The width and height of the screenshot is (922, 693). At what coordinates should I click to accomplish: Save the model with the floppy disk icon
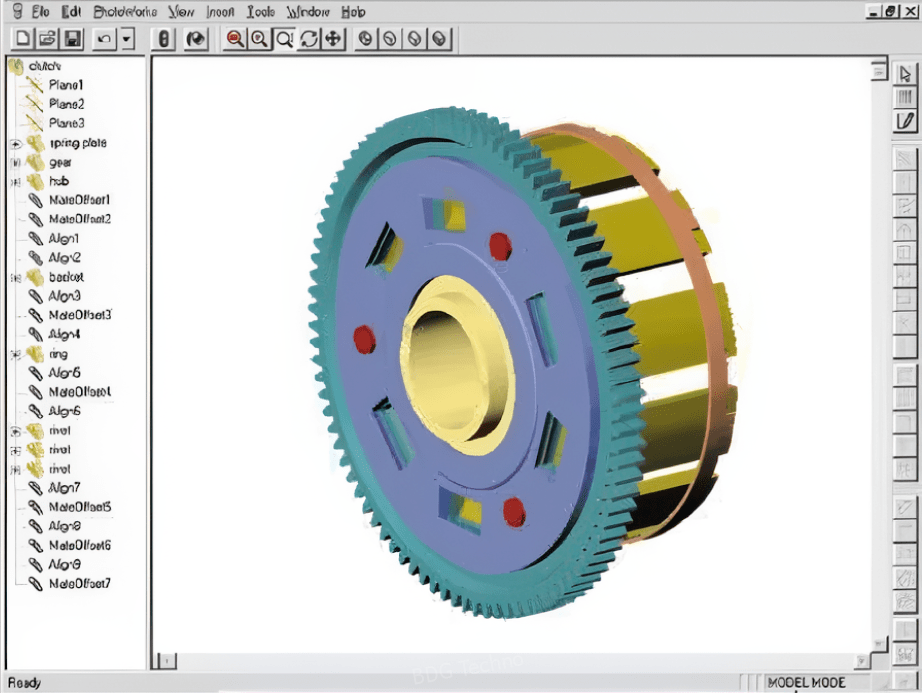click(x=72, y=39)
